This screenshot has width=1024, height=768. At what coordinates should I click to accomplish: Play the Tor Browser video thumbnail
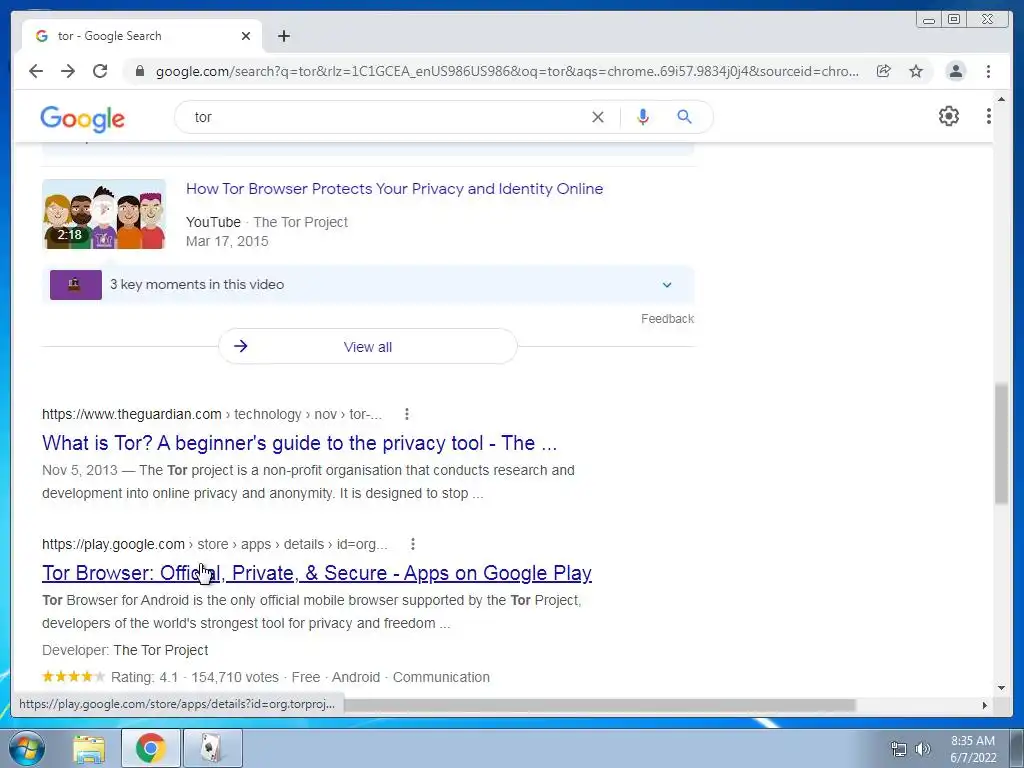click(x=104, y=214)
